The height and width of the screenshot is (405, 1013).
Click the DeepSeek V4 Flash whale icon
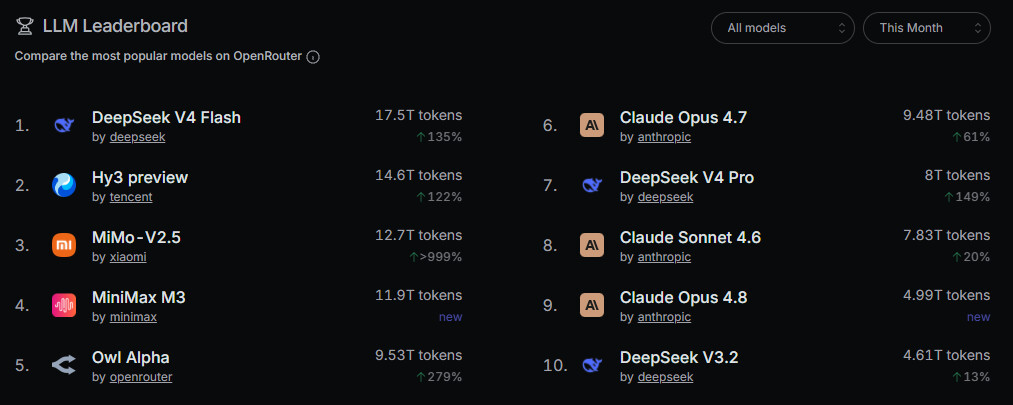click(x=64, y=125)
